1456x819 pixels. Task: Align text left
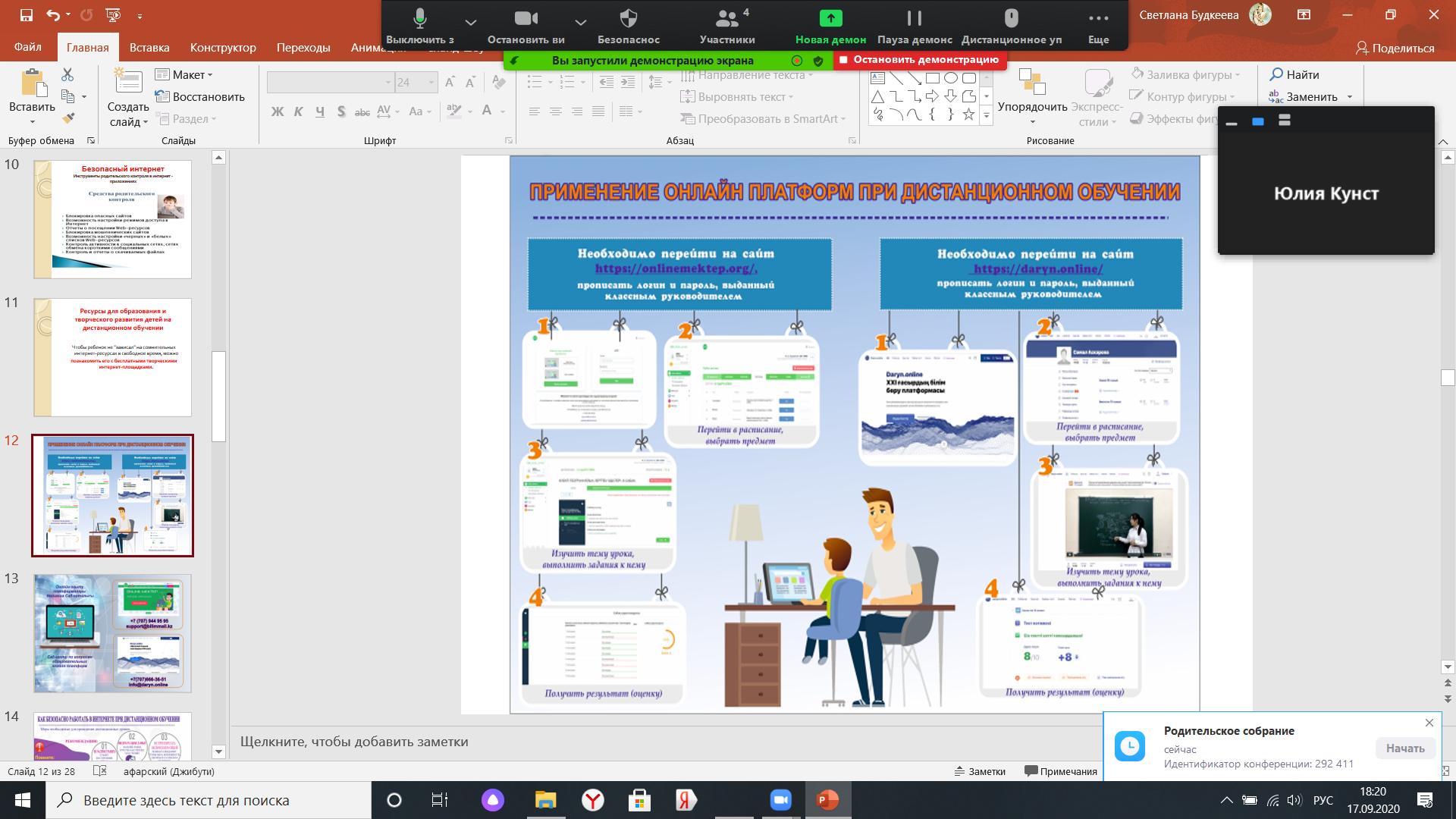pyautogui.click(x=535, y=111)
